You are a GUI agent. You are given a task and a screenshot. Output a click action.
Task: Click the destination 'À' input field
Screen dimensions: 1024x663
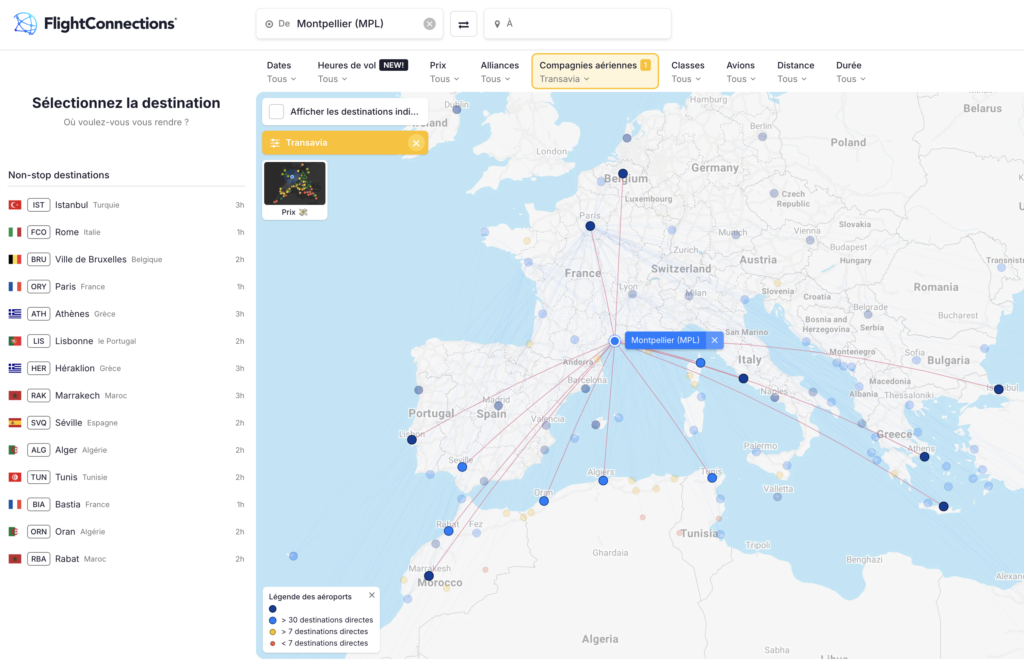click(x=577, y=24)
